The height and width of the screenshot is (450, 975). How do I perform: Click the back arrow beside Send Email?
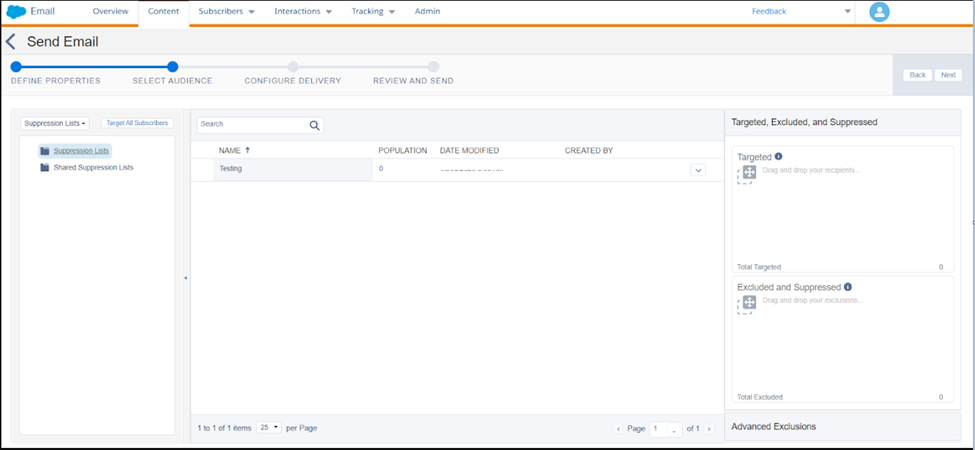(x=11, y=42)
